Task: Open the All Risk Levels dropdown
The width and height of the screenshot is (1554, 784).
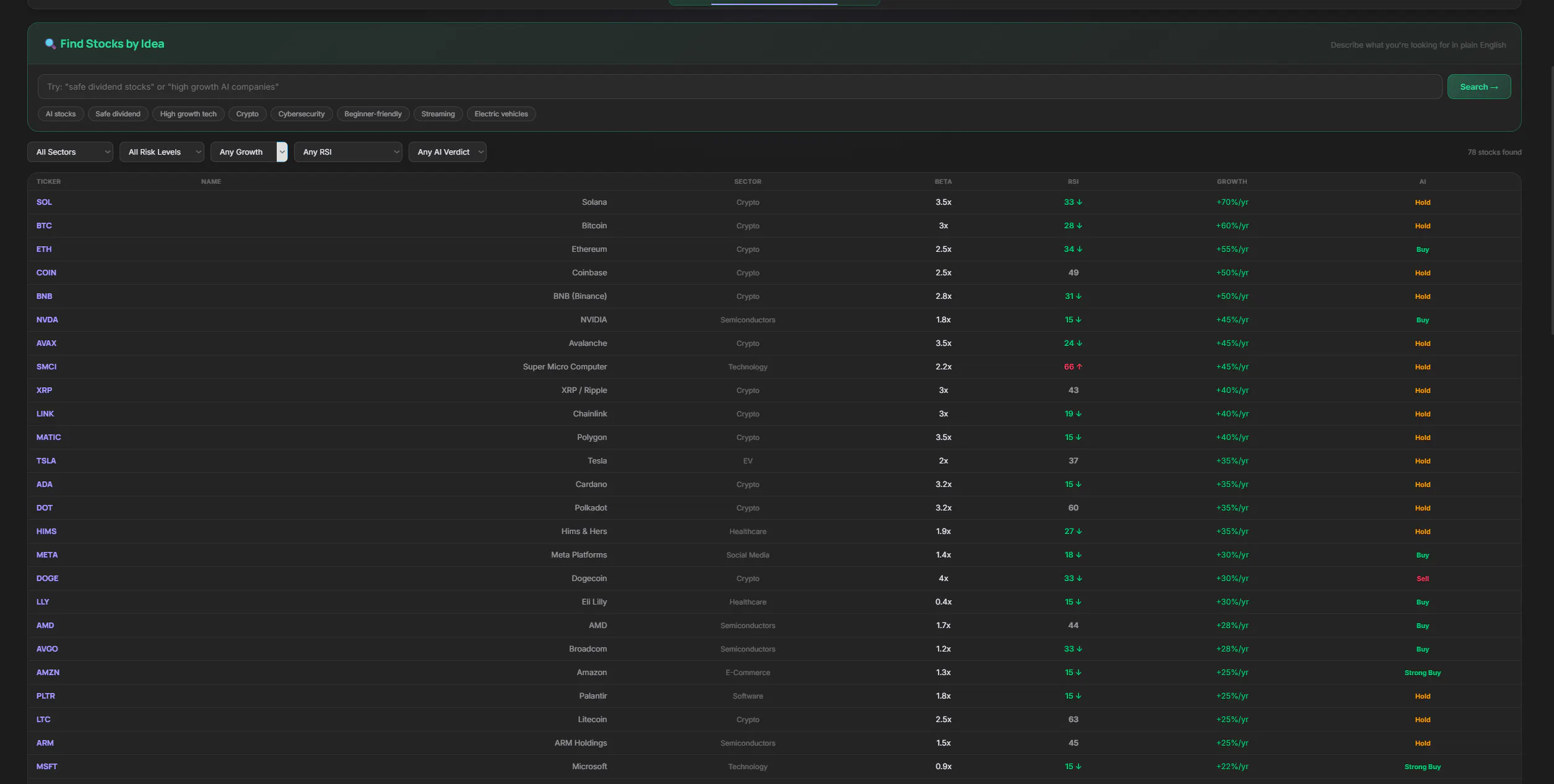Action: pos(162,152)
